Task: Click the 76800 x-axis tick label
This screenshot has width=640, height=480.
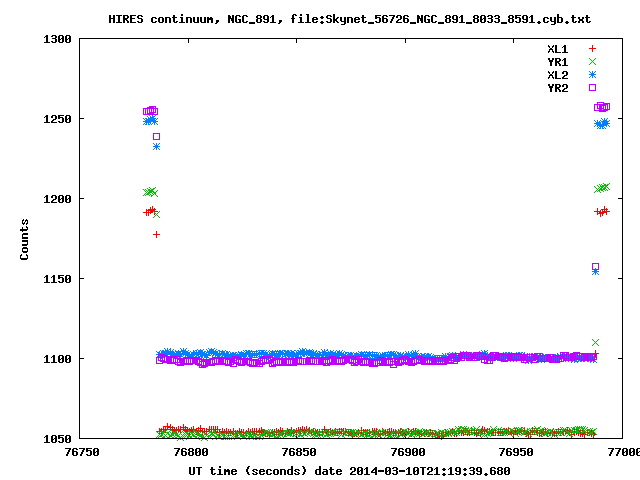Action: 191,452
